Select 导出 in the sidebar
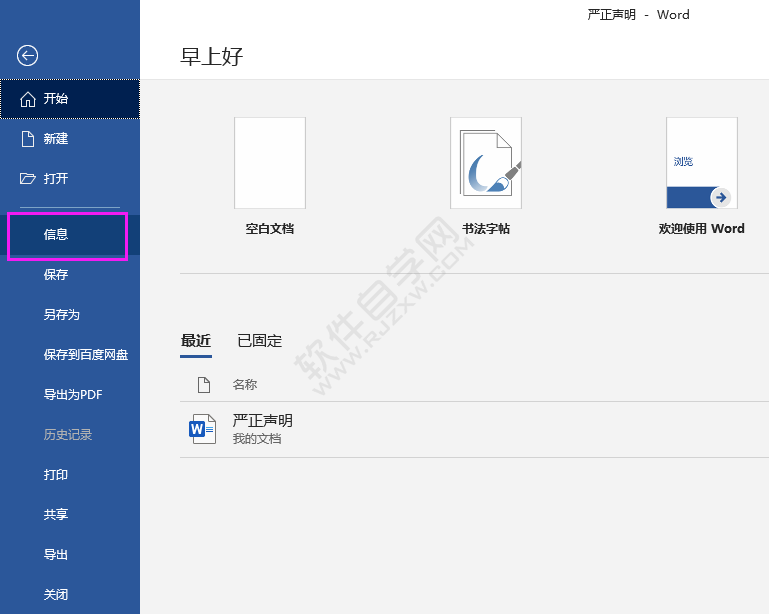The image size is (769, 614). (x=70, y=555)
